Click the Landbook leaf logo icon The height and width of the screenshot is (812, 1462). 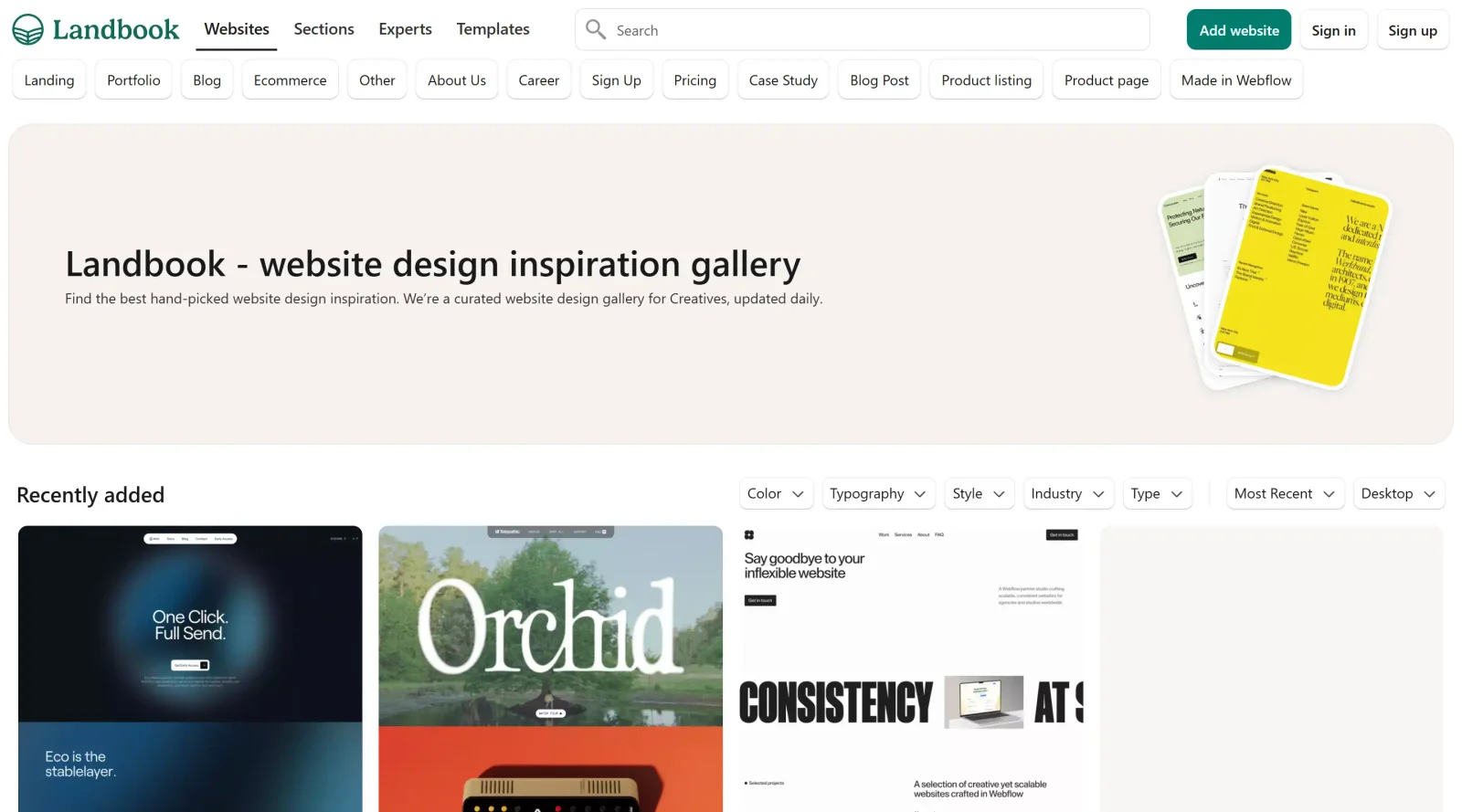click(27, 30)
